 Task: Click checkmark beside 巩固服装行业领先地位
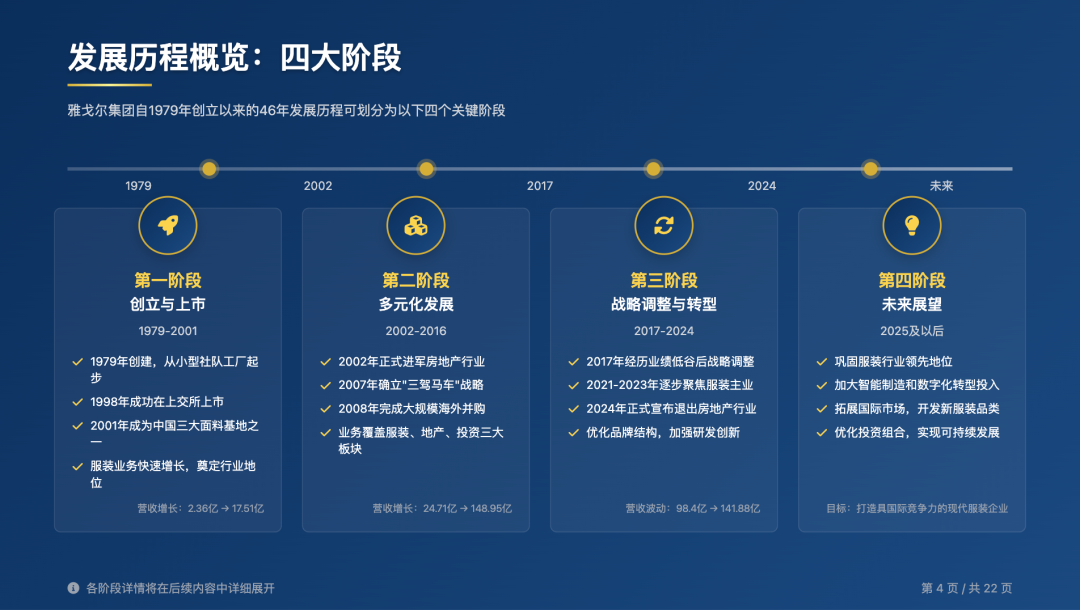pos(822,362)
